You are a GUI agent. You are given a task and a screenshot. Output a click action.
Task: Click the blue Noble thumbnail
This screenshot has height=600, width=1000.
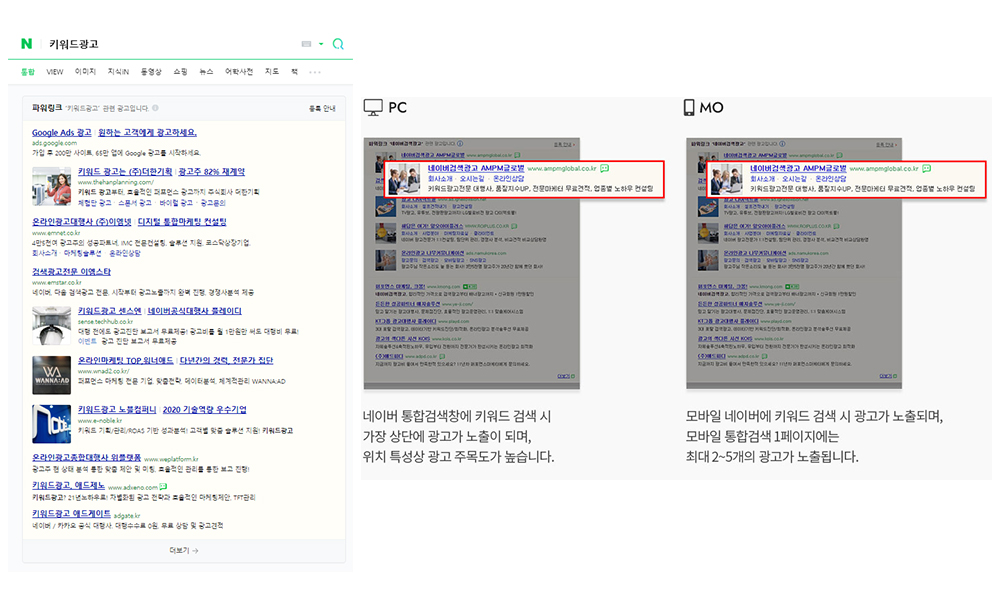pos(52,424)
